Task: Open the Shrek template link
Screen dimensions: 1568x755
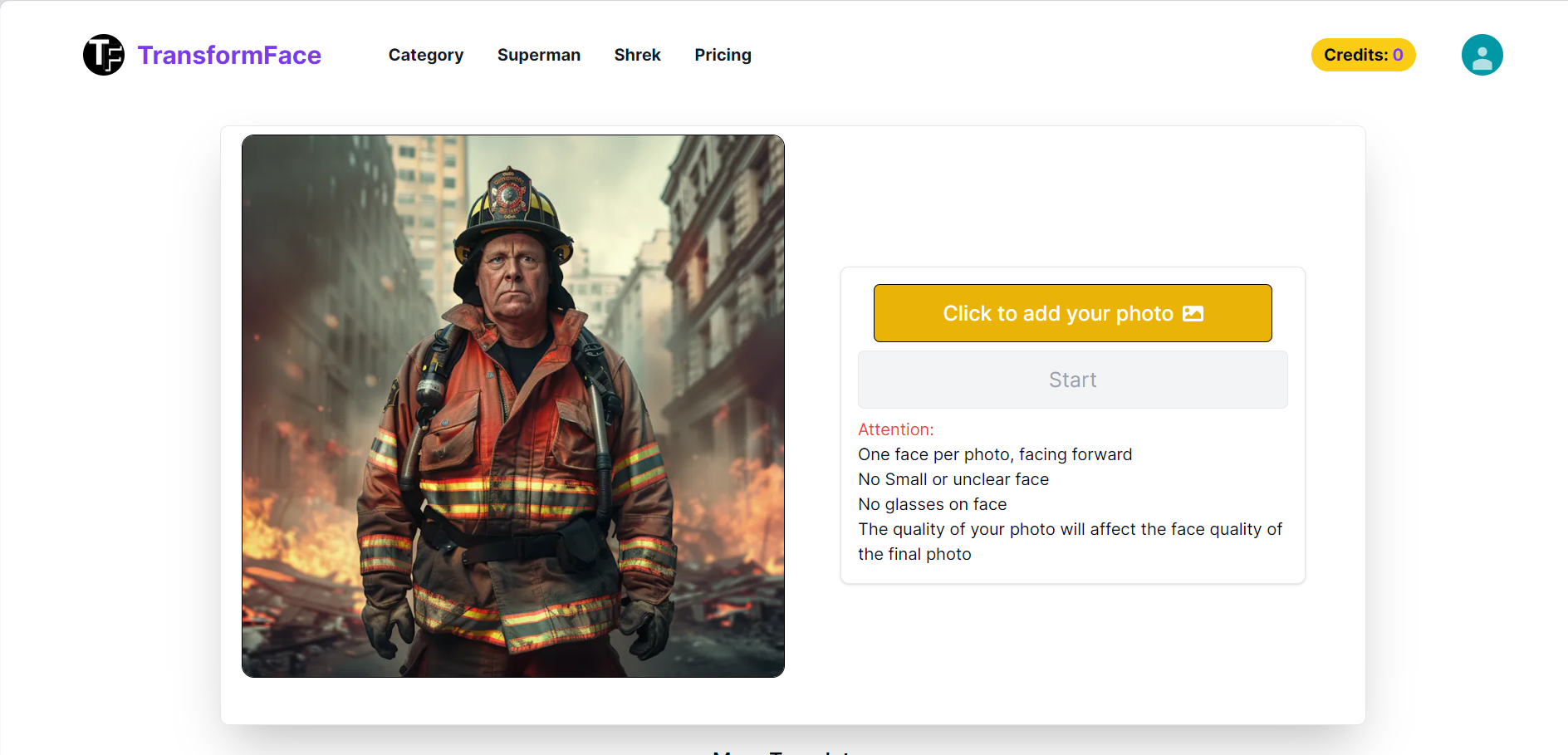Action: coord(637,55)
